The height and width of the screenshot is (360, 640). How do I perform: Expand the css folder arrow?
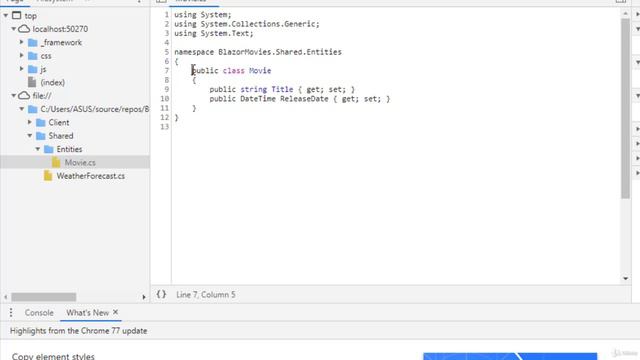click(22, 56)
